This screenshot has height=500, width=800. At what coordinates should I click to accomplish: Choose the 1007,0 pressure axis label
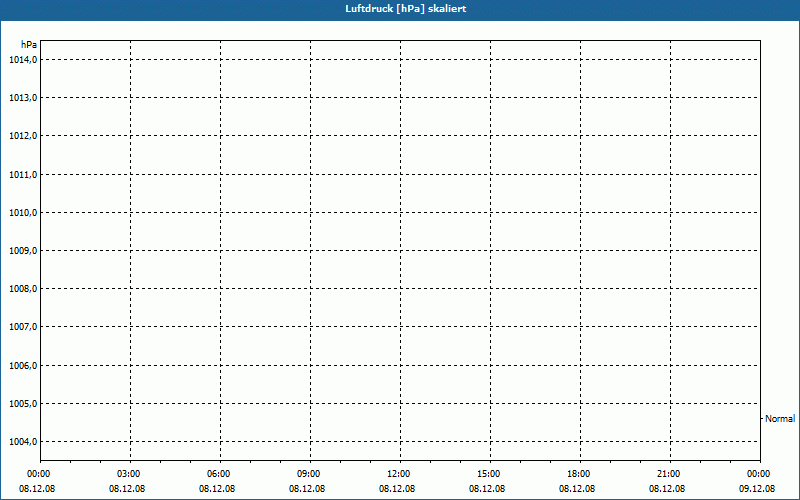coord(22,327)
